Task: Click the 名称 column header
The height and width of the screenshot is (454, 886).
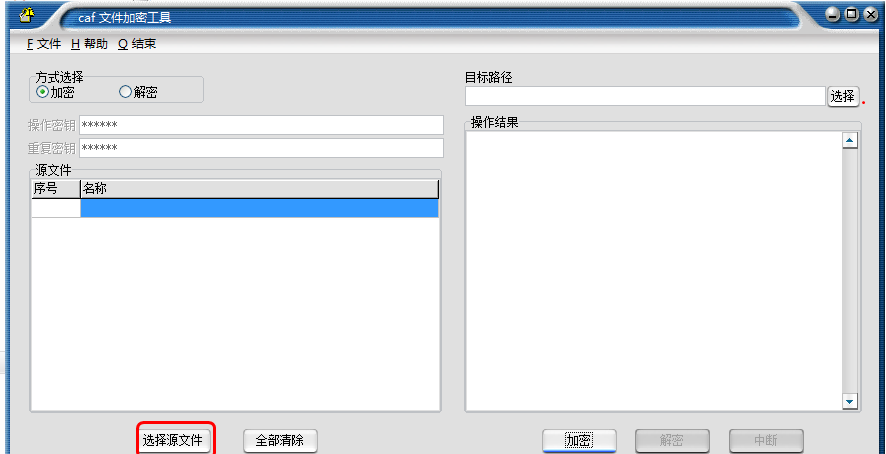Action: tap(259, 189)
